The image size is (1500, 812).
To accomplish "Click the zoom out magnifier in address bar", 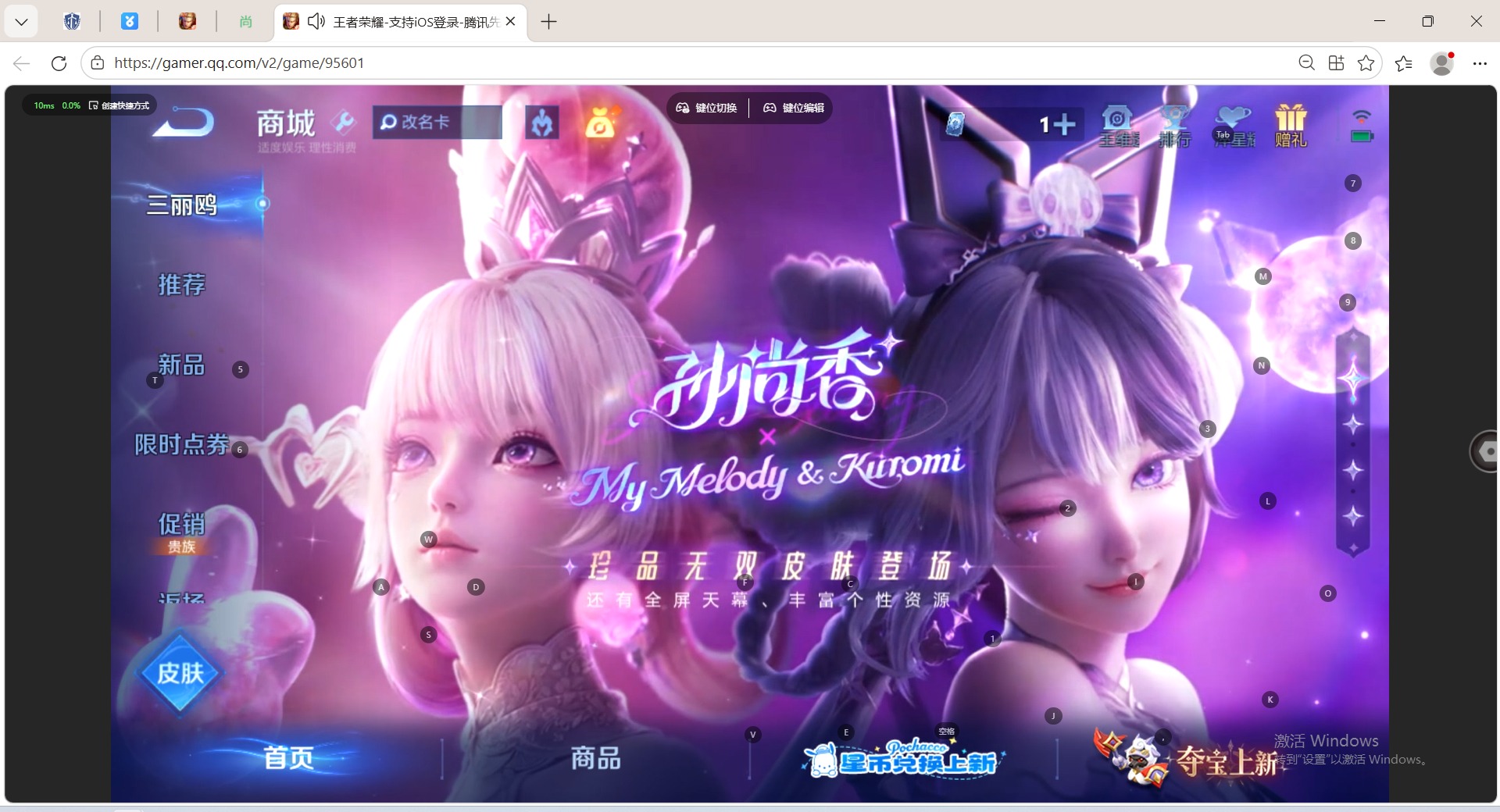I will (1306, 62).
